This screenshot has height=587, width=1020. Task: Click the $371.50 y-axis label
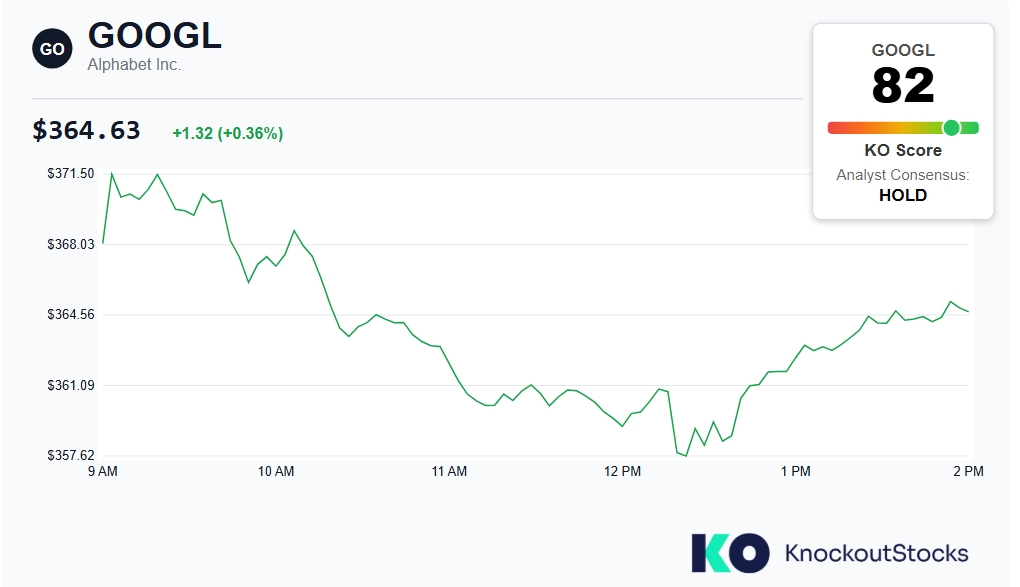coord(70,174)
